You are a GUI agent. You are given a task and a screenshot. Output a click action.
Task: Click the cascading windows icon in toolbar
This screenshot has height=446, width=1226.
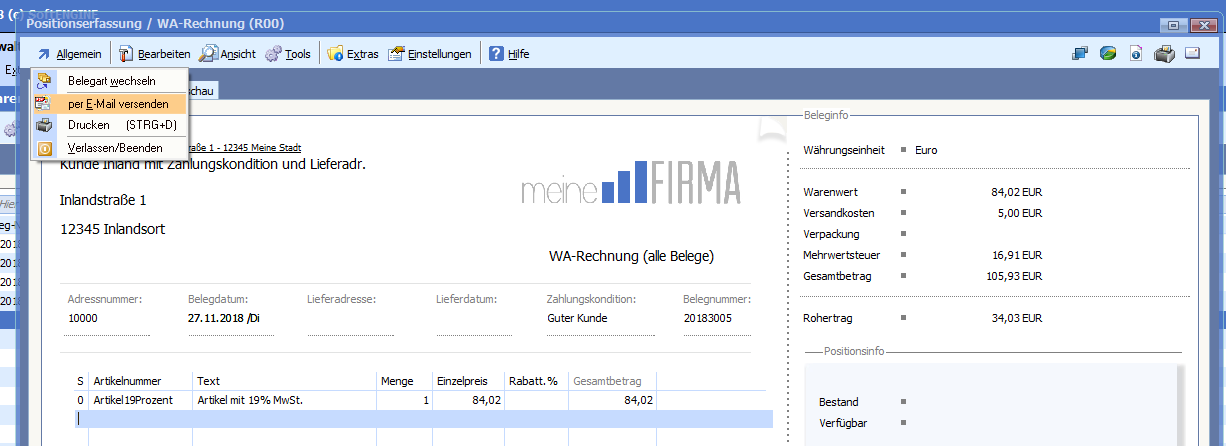tap(1079, 54)
